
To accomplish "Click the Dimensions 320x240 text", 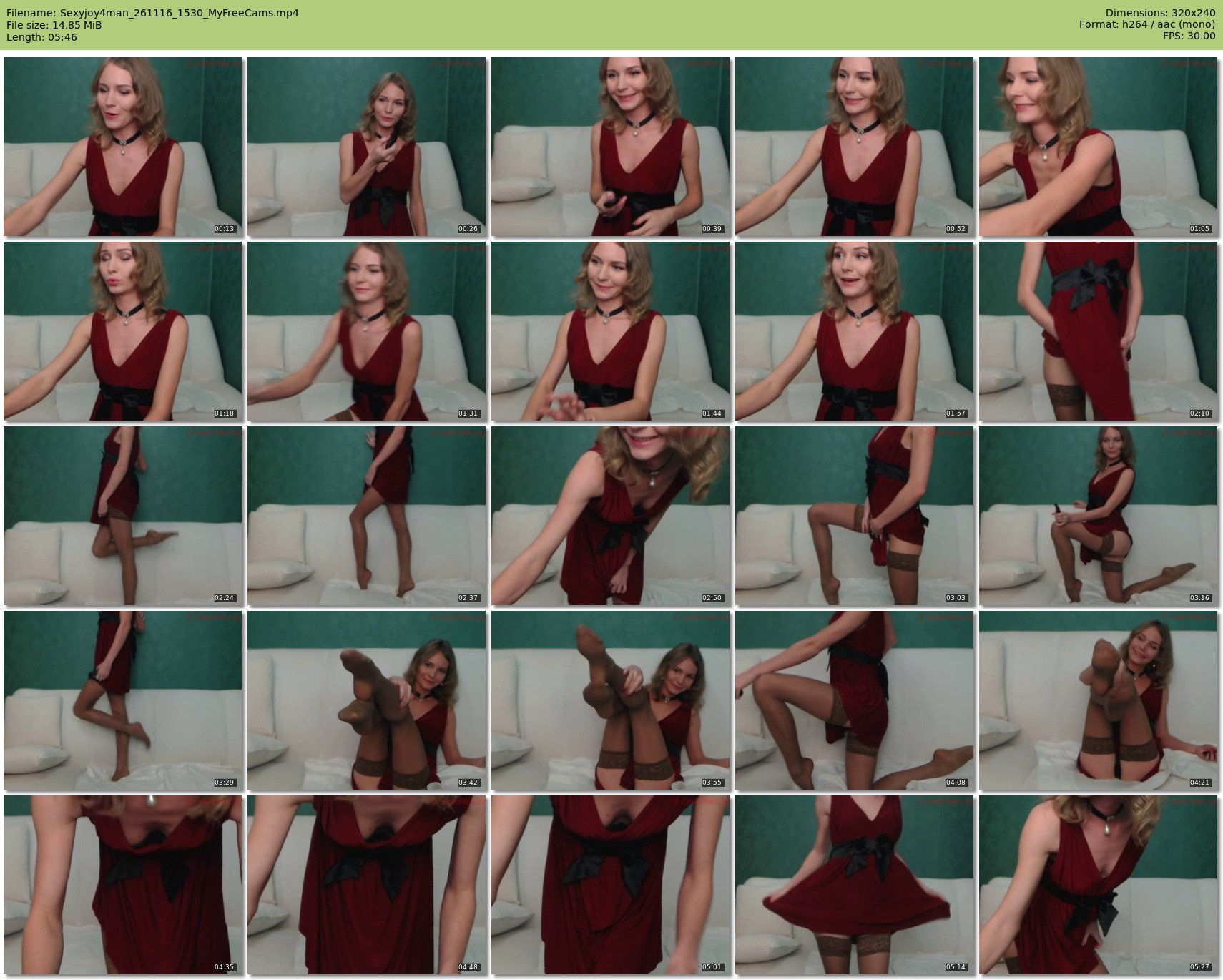I will tap(1160, 13).
